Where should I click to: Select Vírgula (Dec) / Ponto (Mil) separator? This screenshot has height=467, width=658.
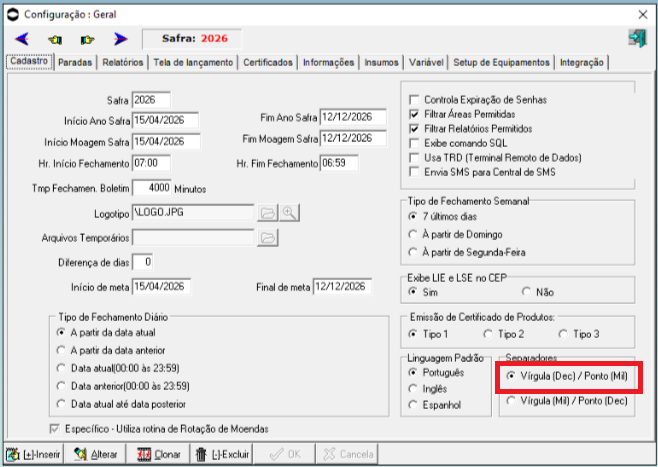(x=511, y=376)
